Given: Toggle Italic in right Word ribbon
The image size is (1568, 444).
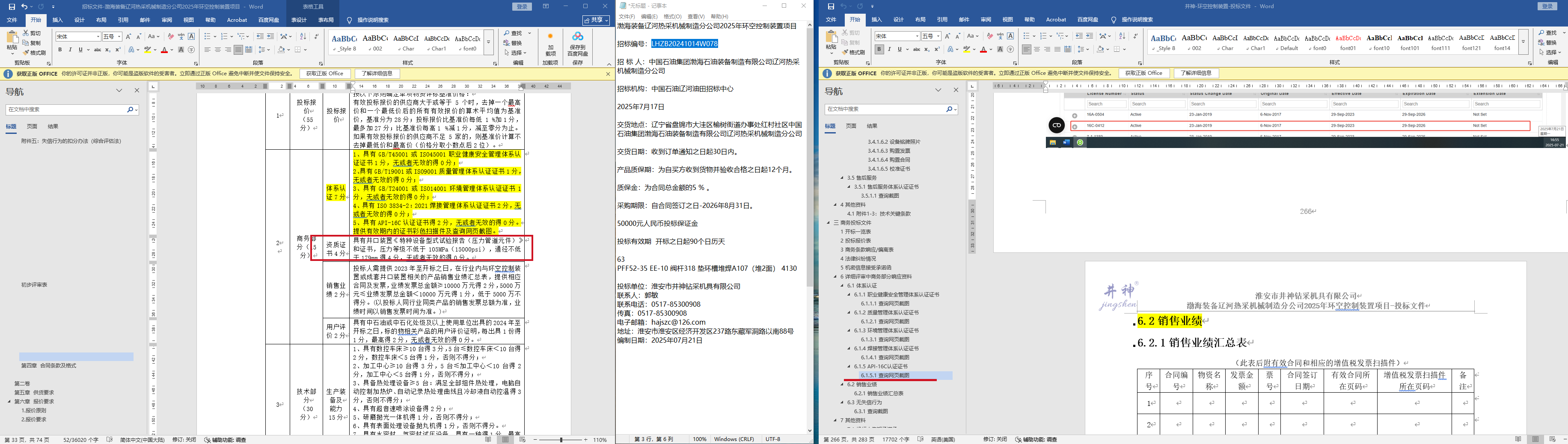Looking at the screenshot, I should (889, 49).
